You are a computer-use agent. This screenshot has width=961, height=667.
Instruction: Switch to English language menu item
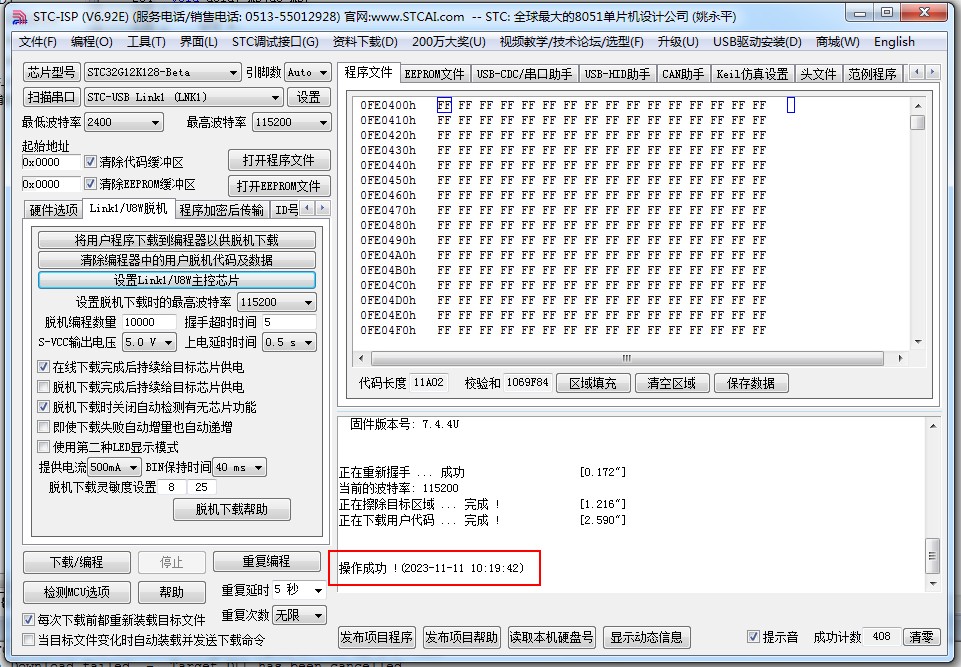click(x=894, y=42)
